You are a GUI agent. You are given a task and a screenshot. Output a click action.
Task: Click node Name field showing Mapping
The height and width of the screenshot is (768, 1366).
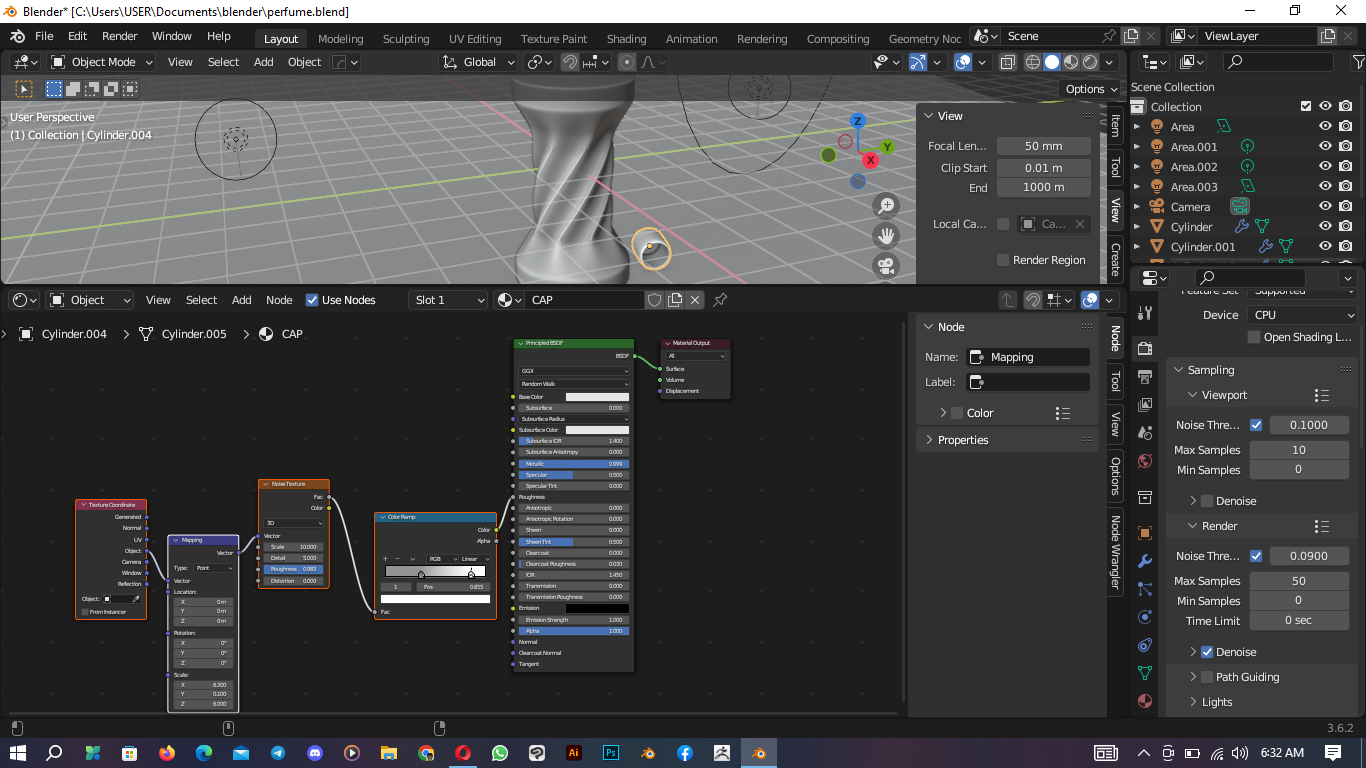[1028, 357]
